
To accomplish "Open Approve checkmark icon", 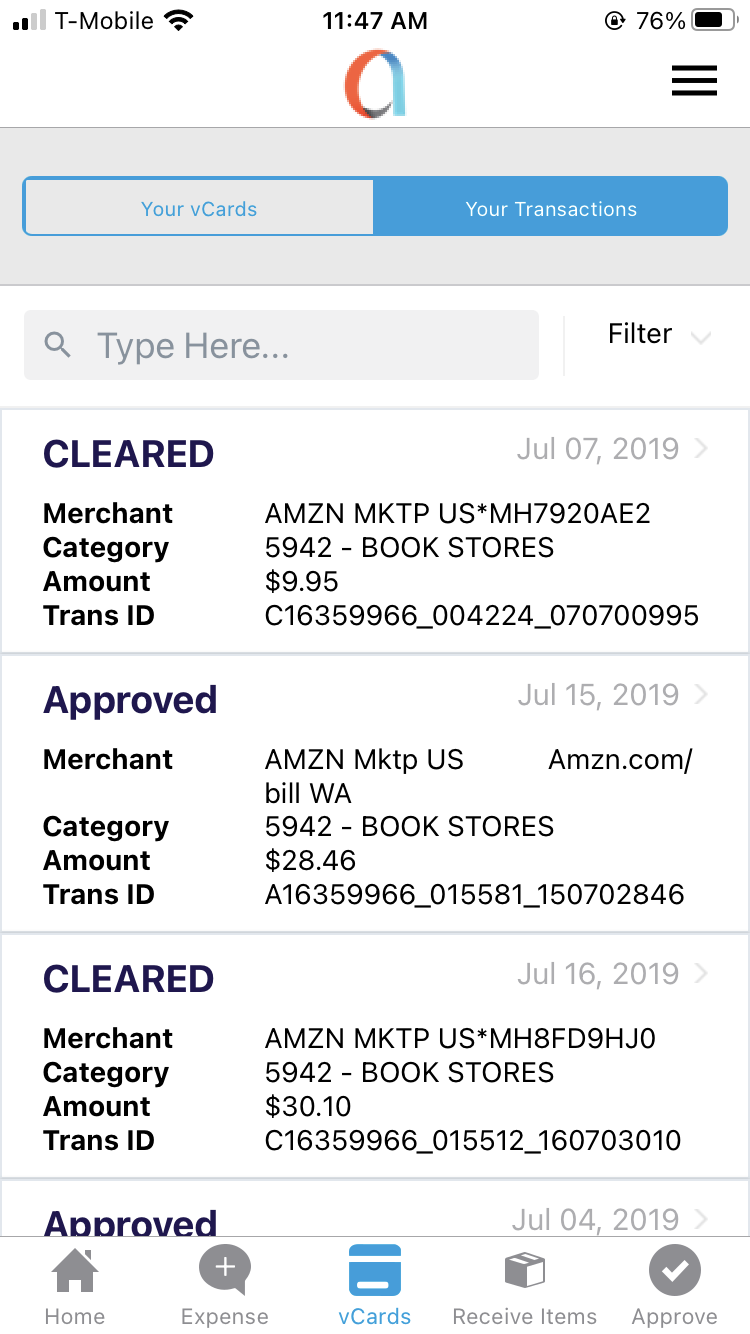I will point(675,1270).
